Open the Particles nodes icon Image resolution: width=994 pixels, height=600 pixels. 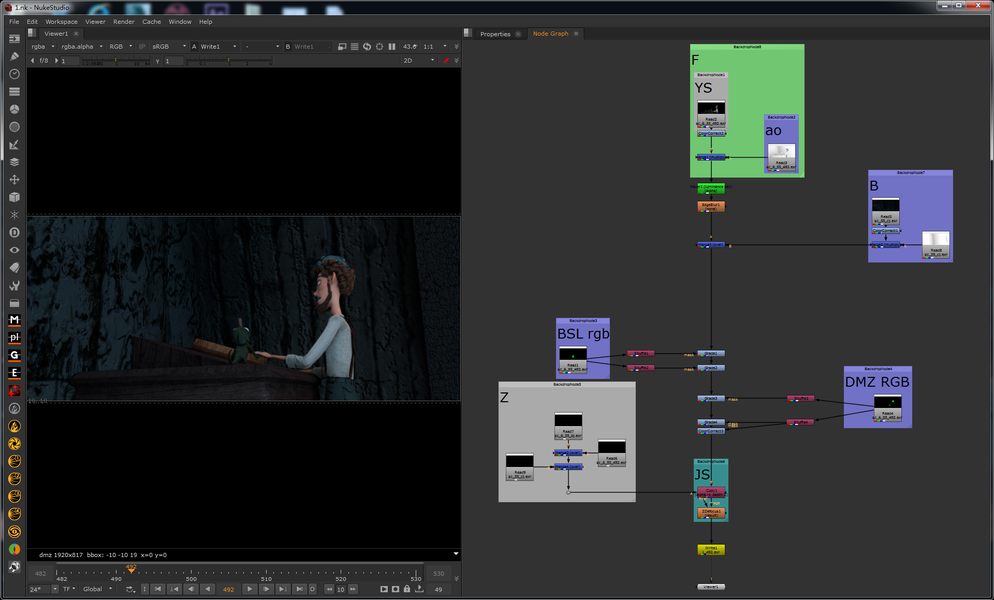[x=14, y=215]
